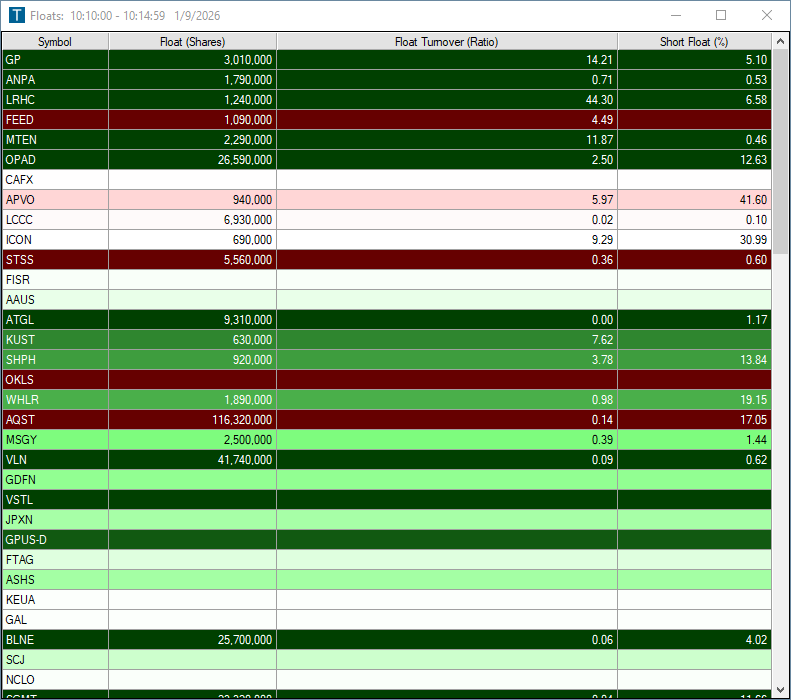Screen dimensions: 791x700
Task: Maximize the Floats window
Action: (721, 16)
